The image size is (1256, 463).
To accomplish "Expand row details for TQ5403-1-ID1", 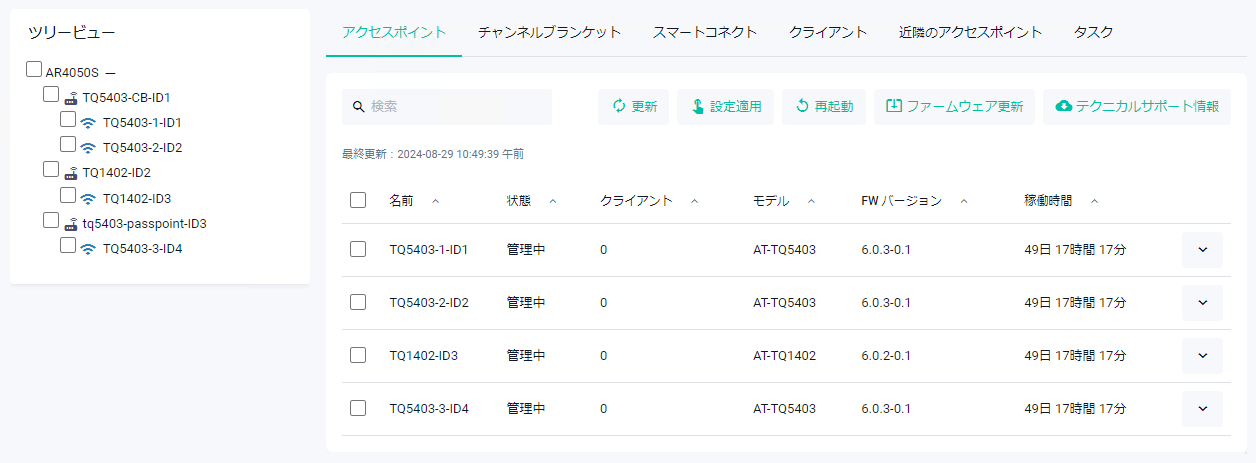I will 1202,250.
